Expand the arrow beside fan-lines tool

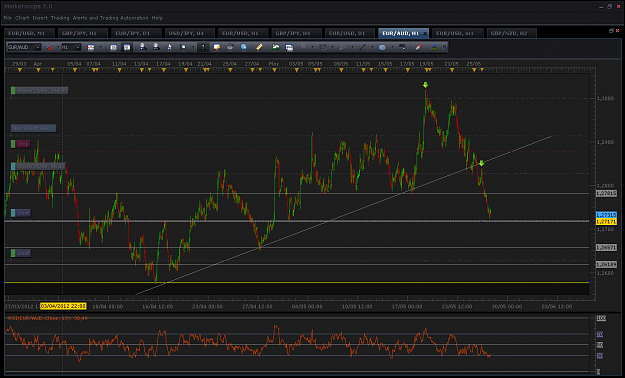352,47
